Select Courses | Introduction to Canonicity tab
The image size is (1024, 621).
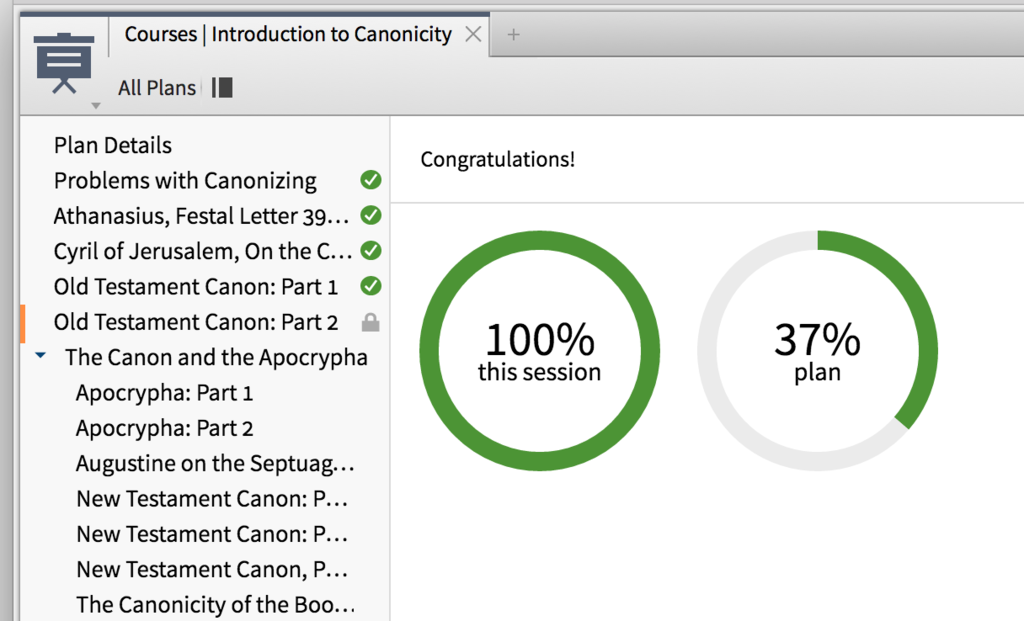[288, 35]
